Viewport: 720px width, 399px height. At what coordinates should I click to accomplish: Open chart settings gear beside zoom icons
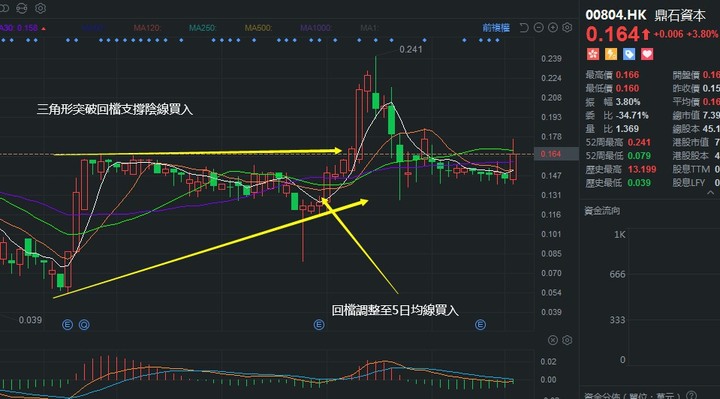[x=568, y=28]
